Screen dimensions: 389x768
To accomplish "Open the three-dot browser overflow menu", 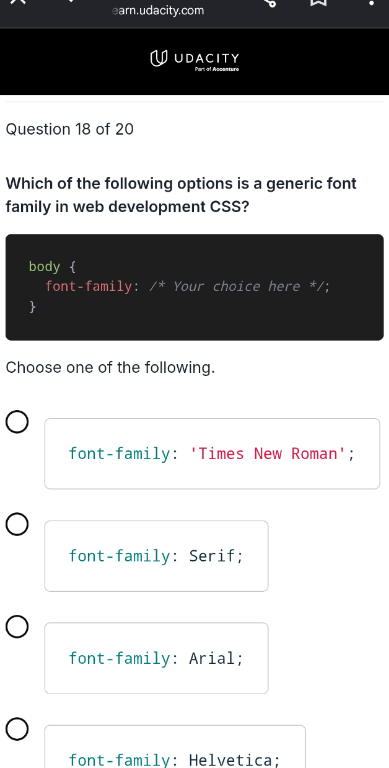I will click(x=371, y=3).
